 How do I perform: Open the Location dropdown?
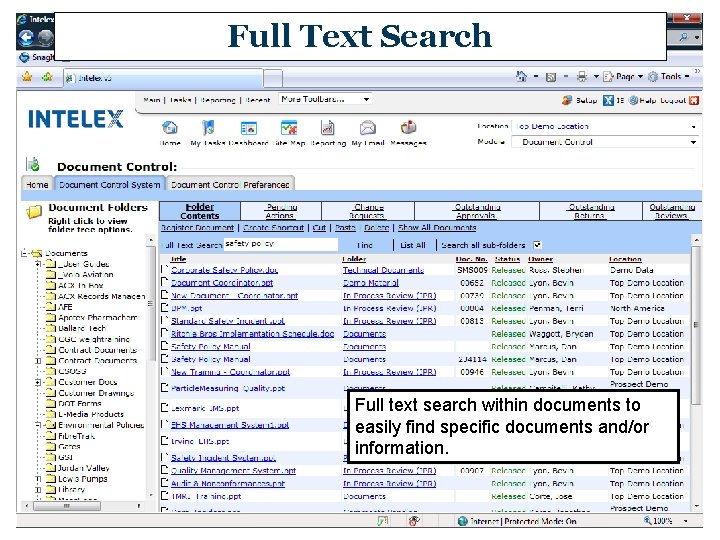[606, 126]
